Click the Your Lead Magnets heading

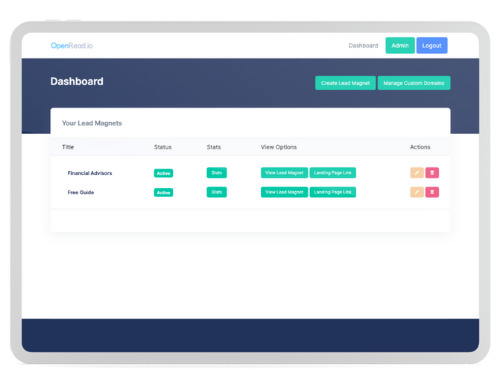(92, 123)
